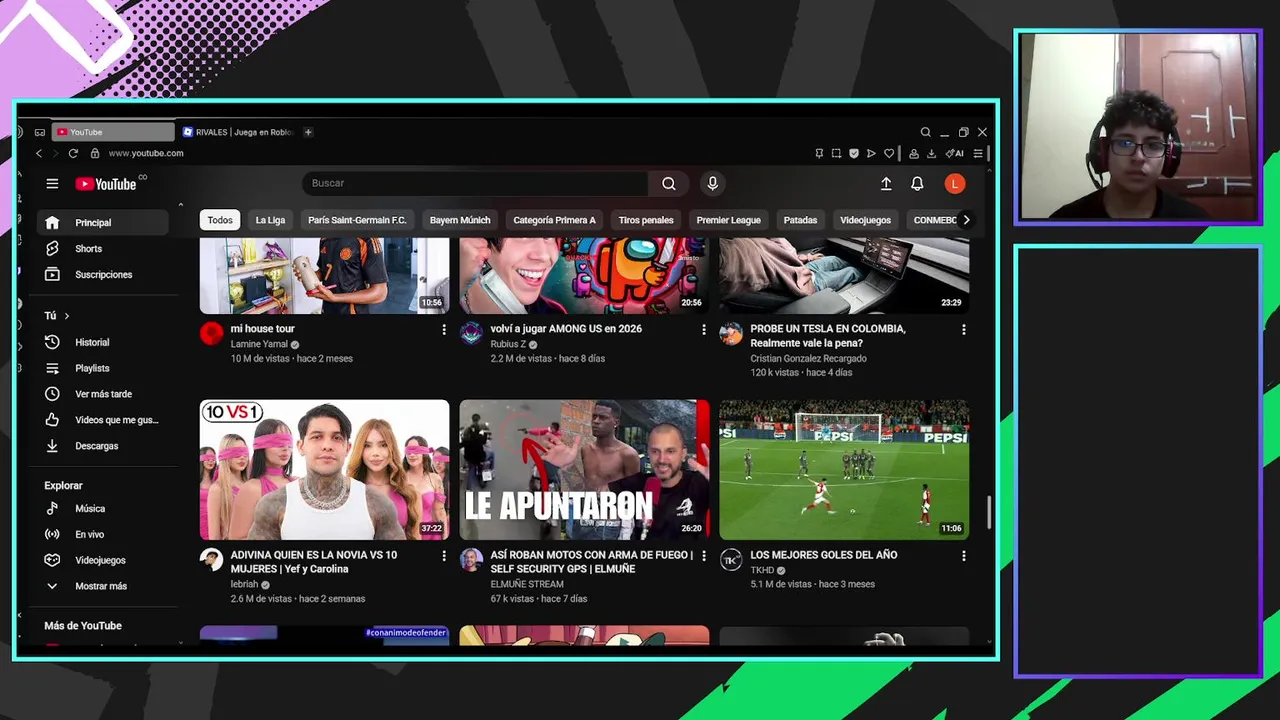Viewport: 1280px width, 720px height.
Task: Click the pin icon in browser toolbar
Action: tap(819, 154)
